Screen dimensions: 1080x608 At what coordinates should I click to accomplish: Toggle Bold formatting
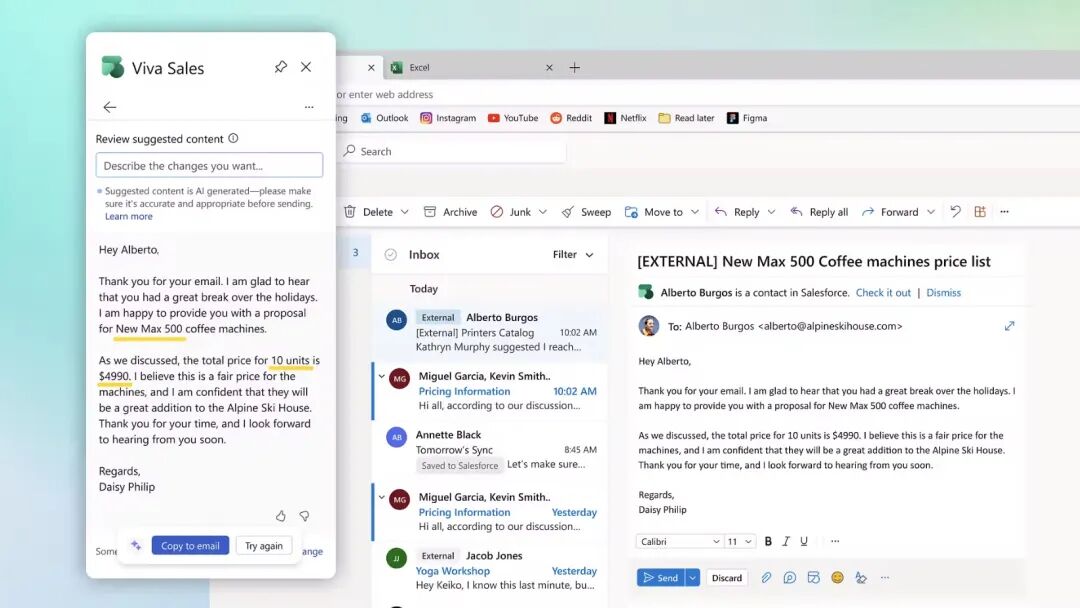click(768, 541)
